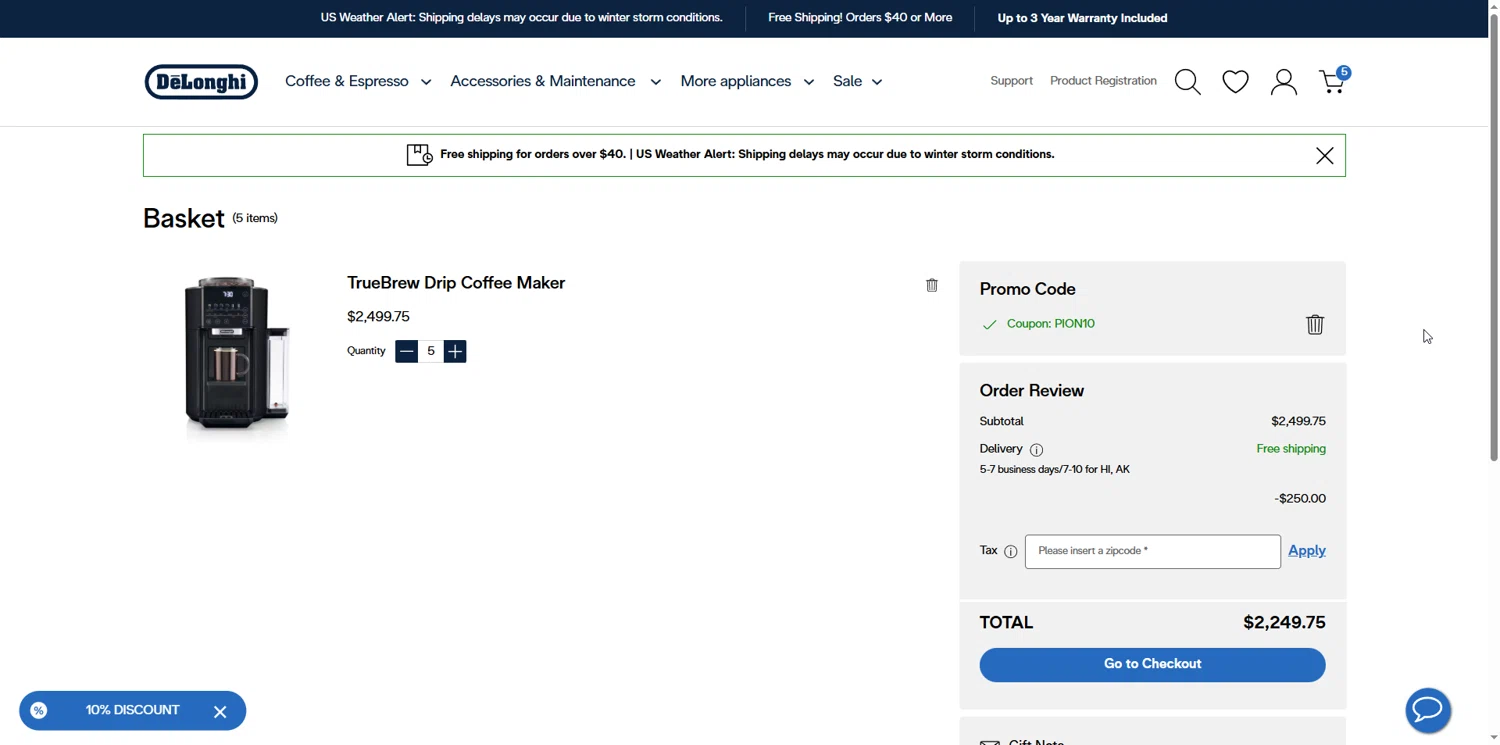1500x745 pixels.
Task: Click the percent icon on discount badge
Action: pos(39,711)
